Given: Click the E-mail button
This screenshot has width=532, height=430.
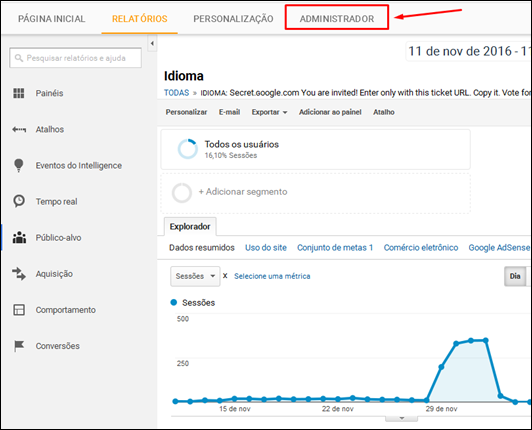Looking at the screenshot, I should click(x=229, y=112).
